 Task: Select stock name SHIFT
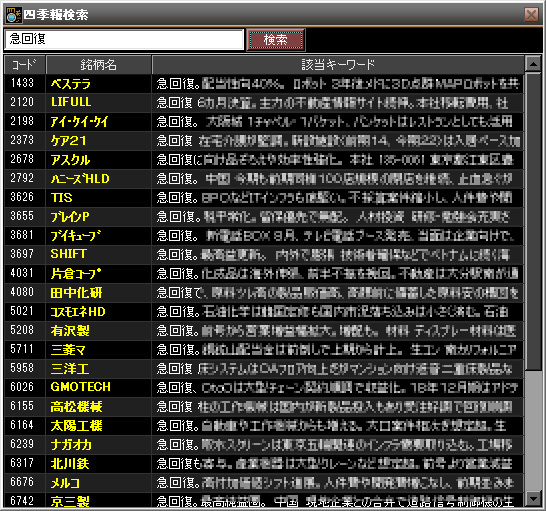pos(69,254)
